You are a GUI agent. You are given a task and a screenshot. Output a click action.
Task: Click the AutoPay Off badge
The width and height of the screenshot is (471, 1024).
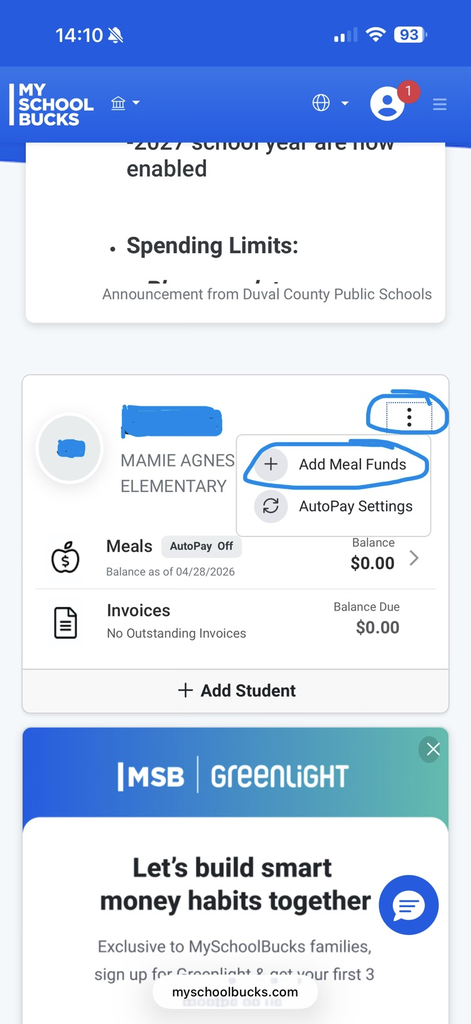201,547
